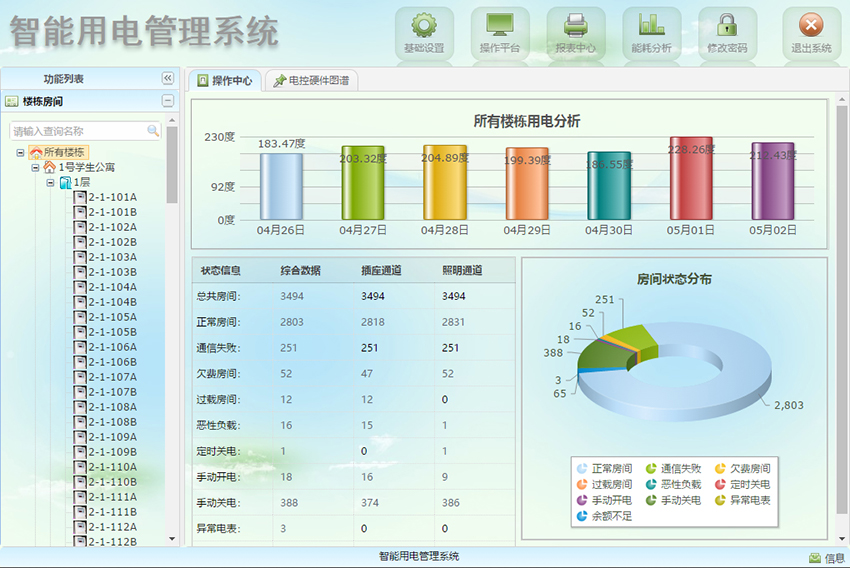The width and height of the screenshot is (850, 568).
Task: Collapse the 功能列表 sidebar with double-arrow button
Action: 167,78
